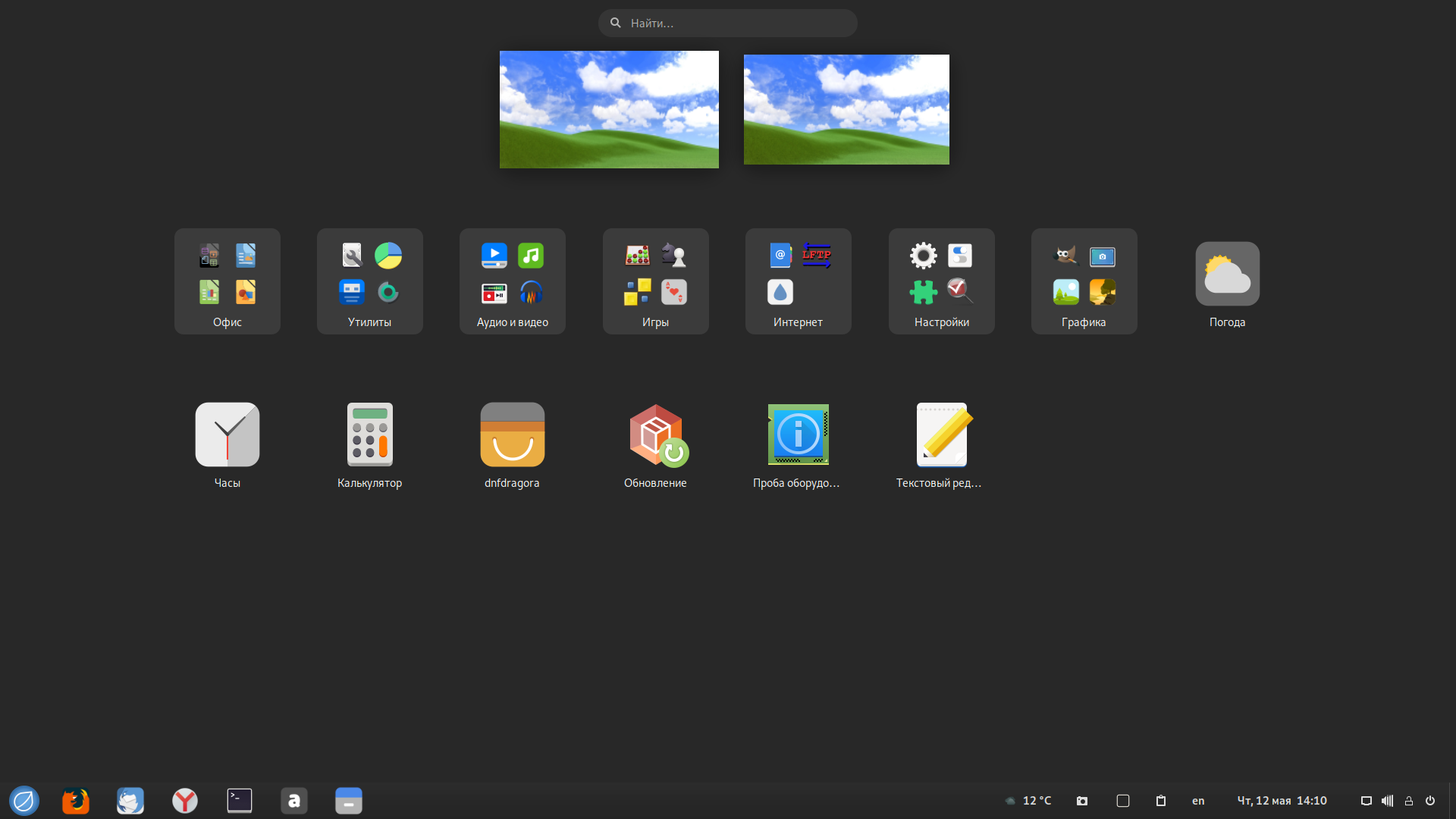
Task: Open the Terminal in taskbar
Action: point(240,801)
